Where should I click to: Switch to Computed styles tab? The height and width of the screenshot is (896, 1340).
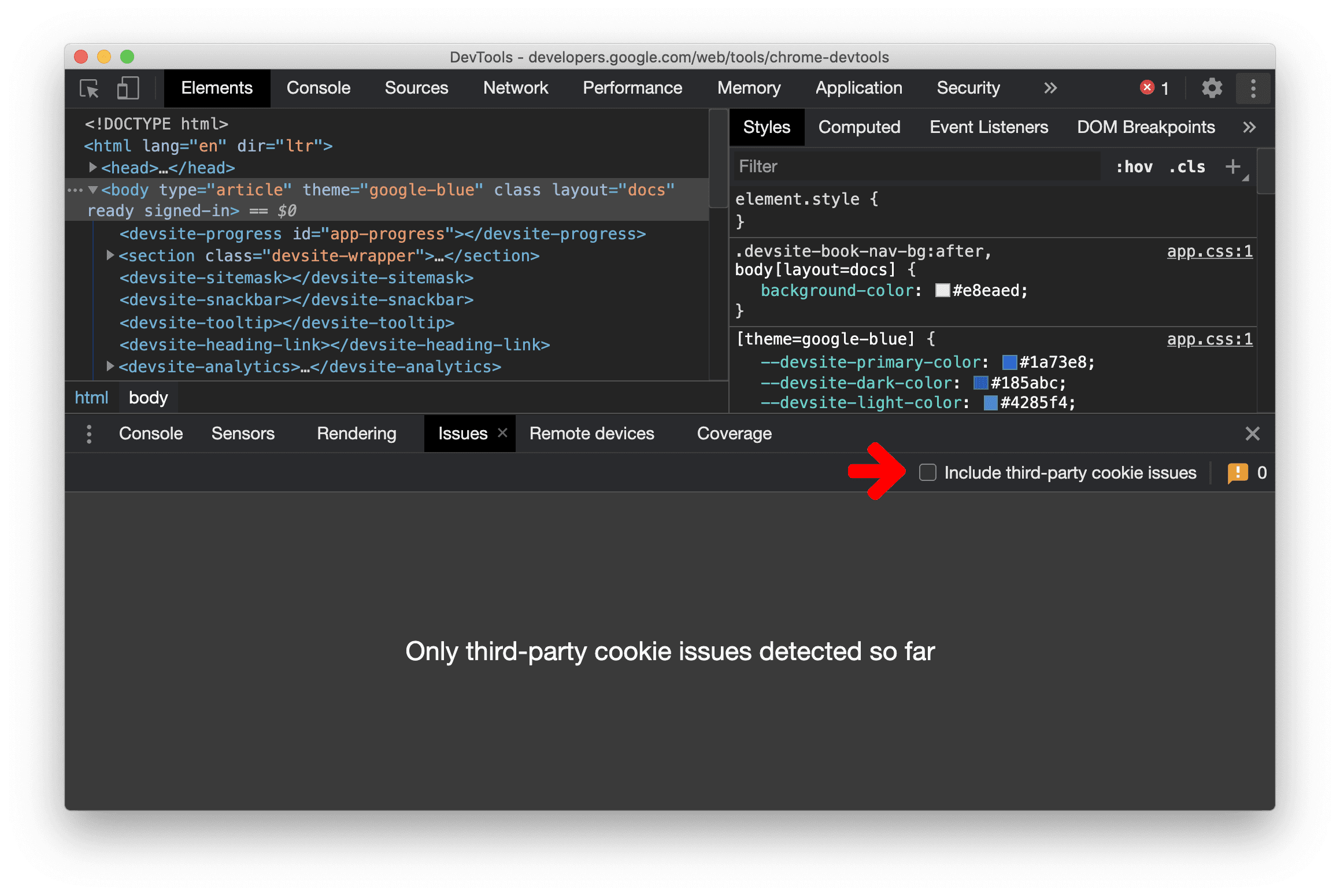[858, 127]
